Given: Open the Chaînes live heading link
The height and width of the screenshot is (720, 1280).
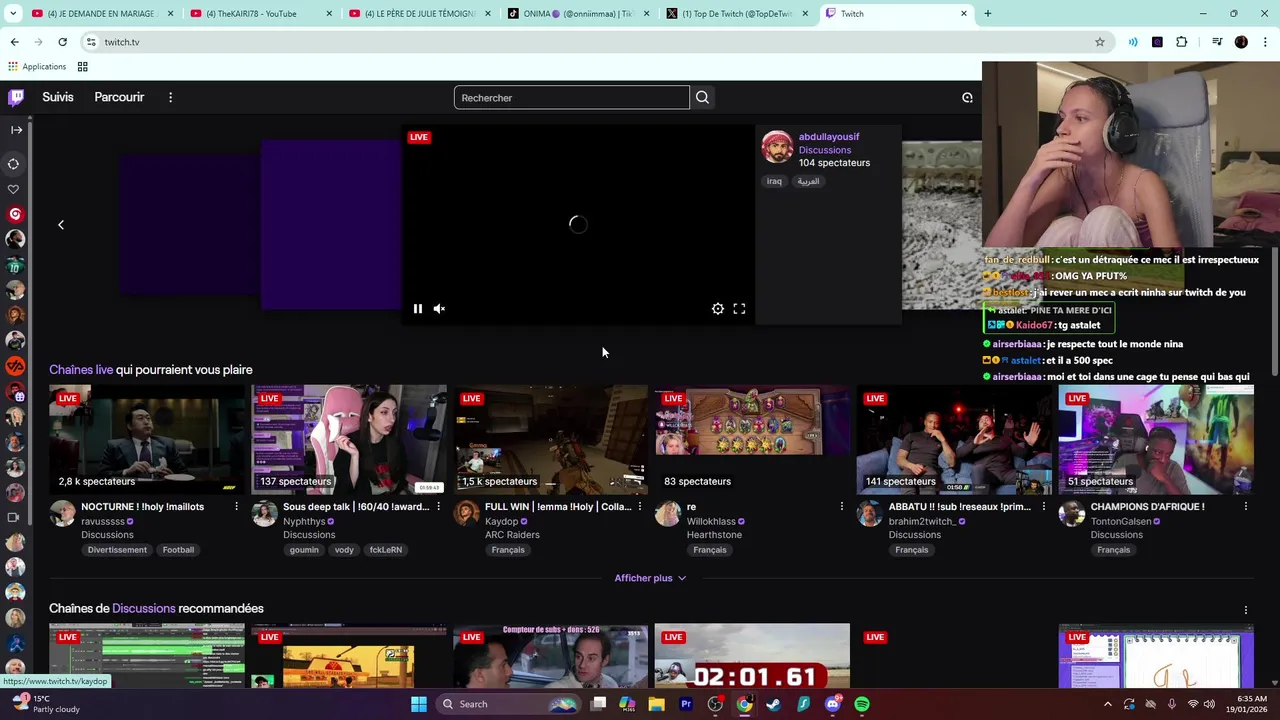Looking at the screenshot, I should pos(81,370).
